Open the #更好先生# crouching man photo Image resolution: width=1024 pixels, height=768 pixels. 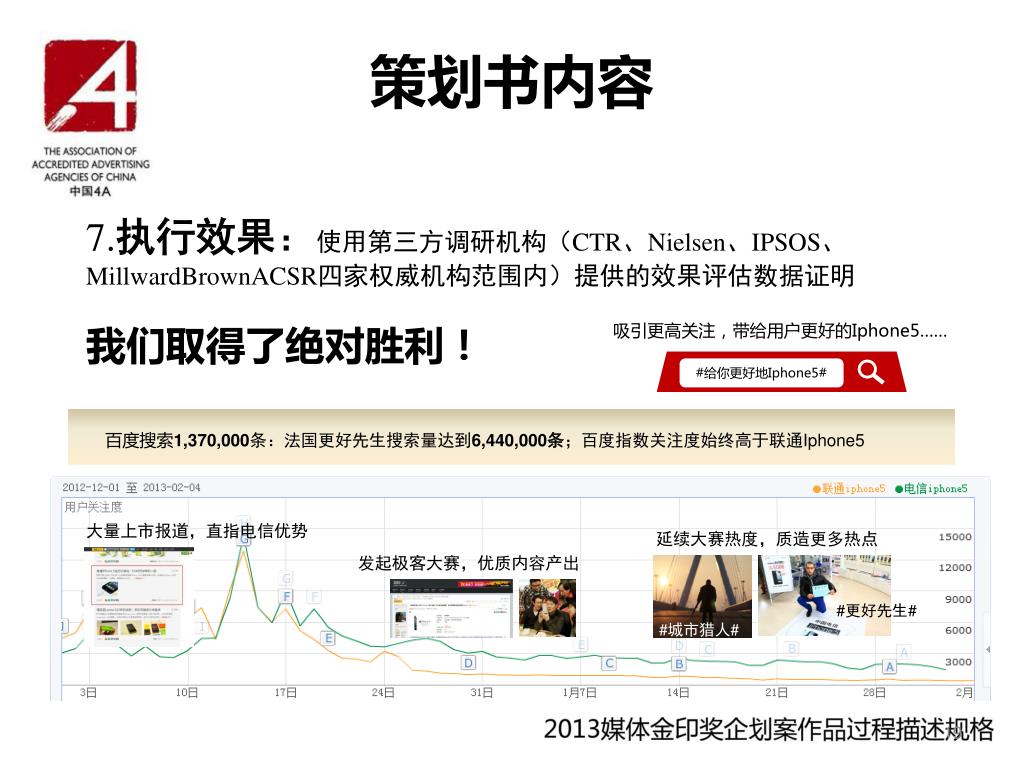(x=824, y=595)
